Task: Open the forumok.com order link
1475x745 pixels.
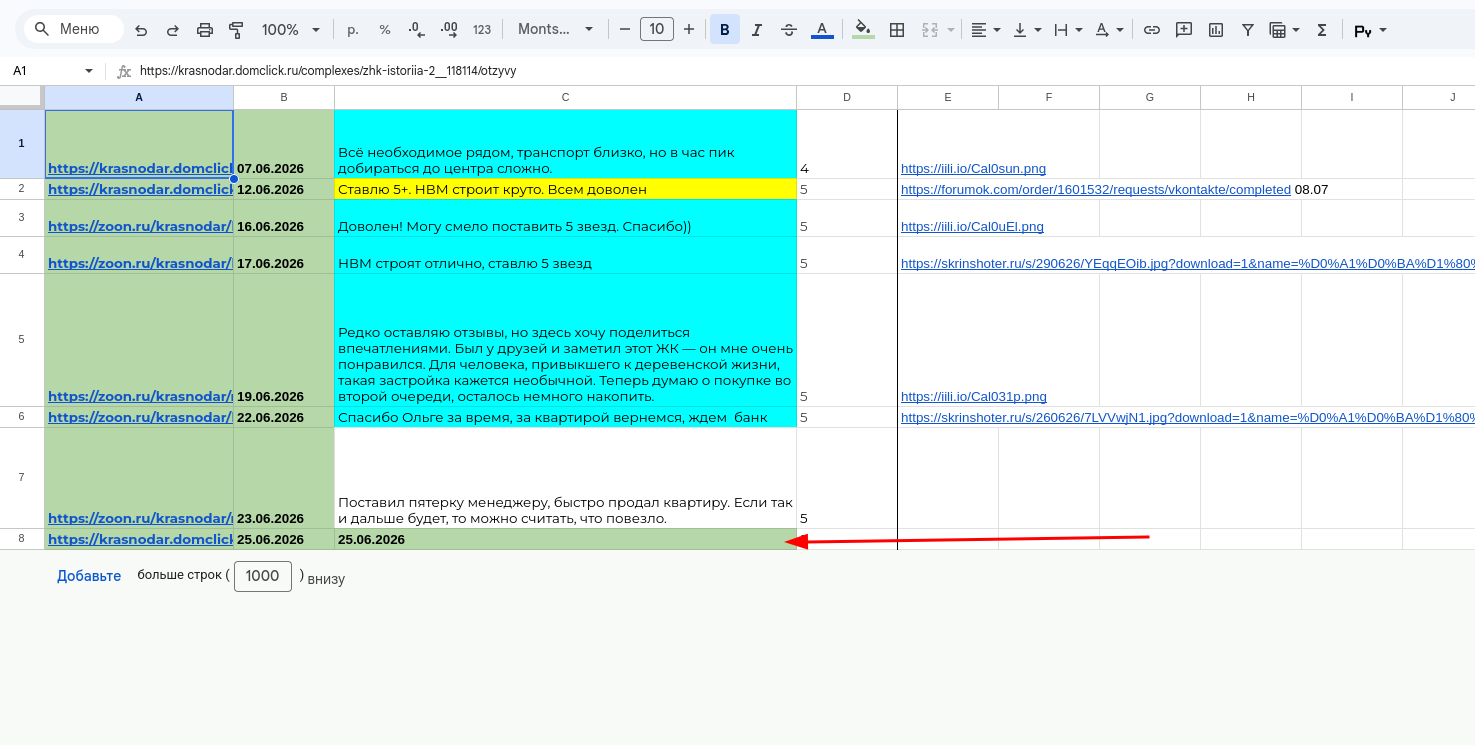Action: point(1096,189)
